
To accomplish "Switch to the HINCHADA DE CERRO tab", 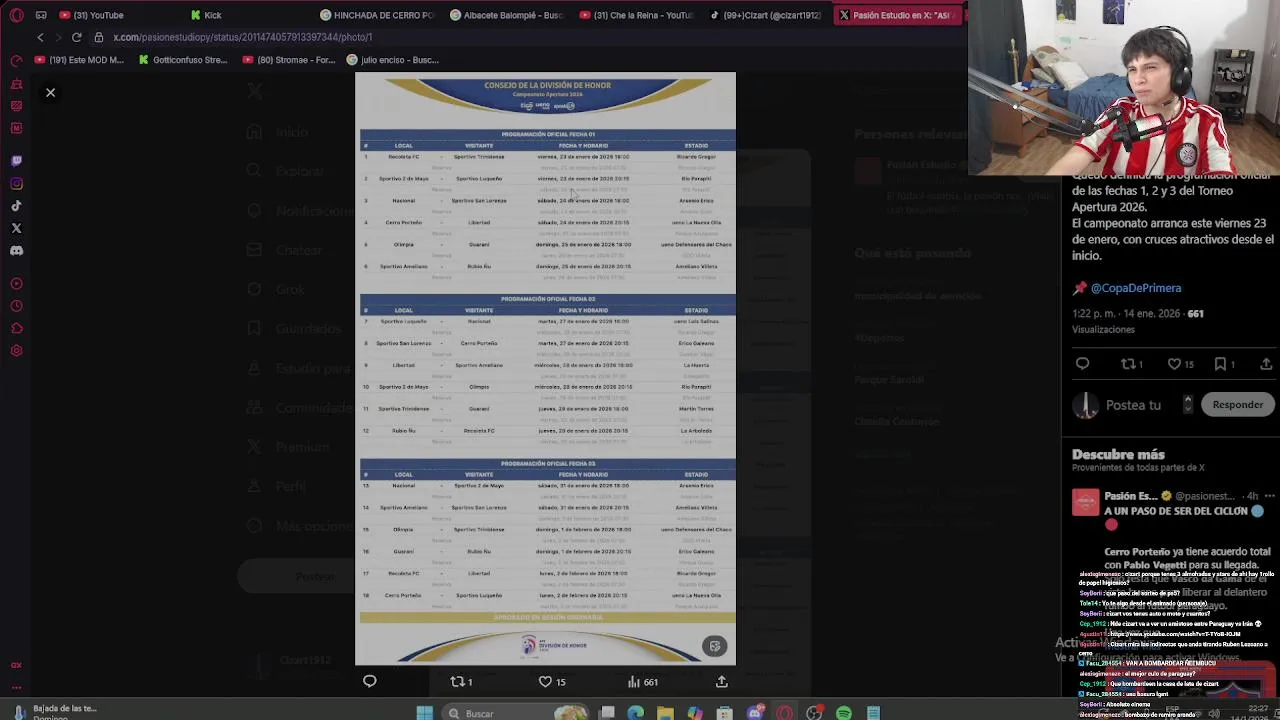I will pos(378,15).
